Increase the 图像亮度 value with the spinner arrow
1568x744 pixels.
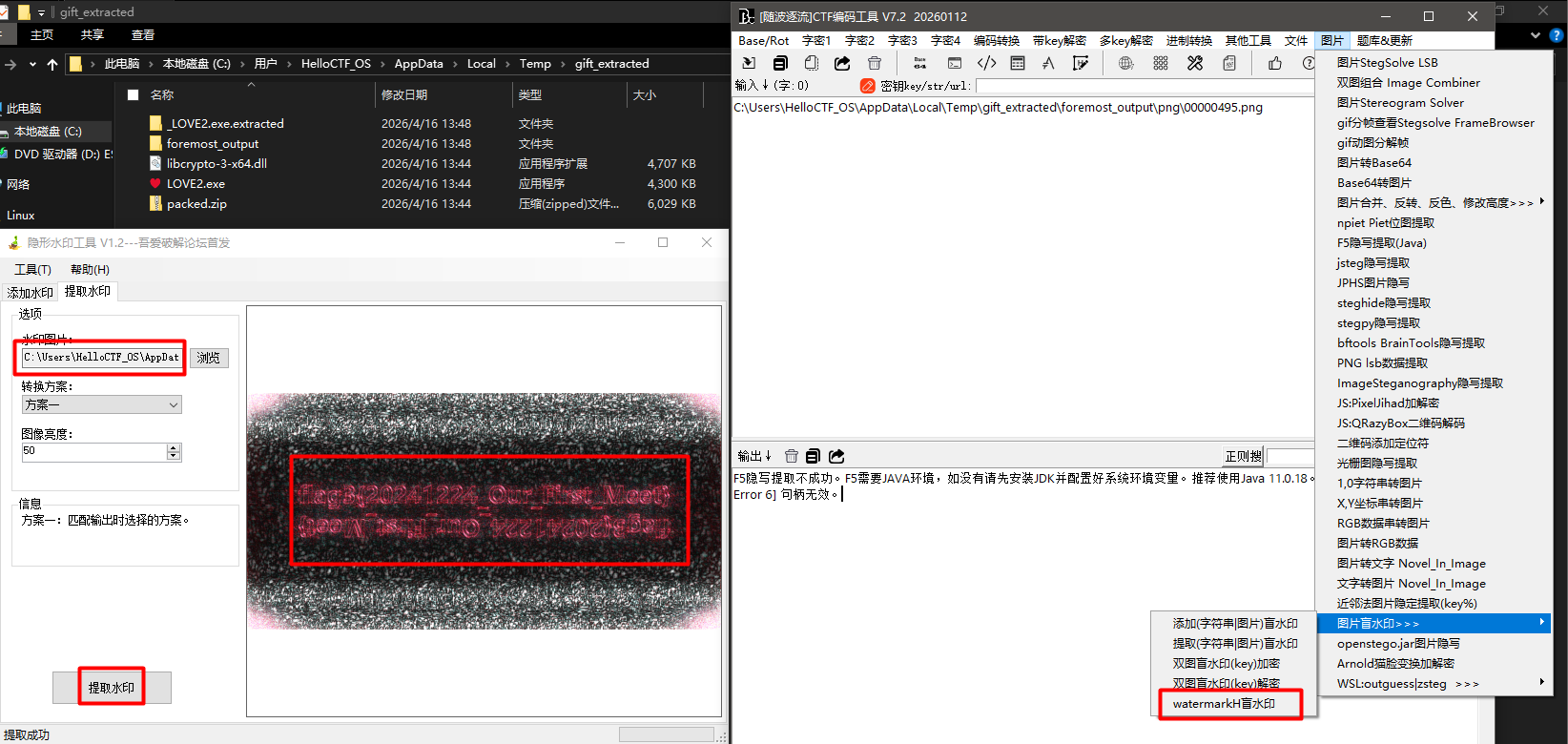click(x=174, y=447)
